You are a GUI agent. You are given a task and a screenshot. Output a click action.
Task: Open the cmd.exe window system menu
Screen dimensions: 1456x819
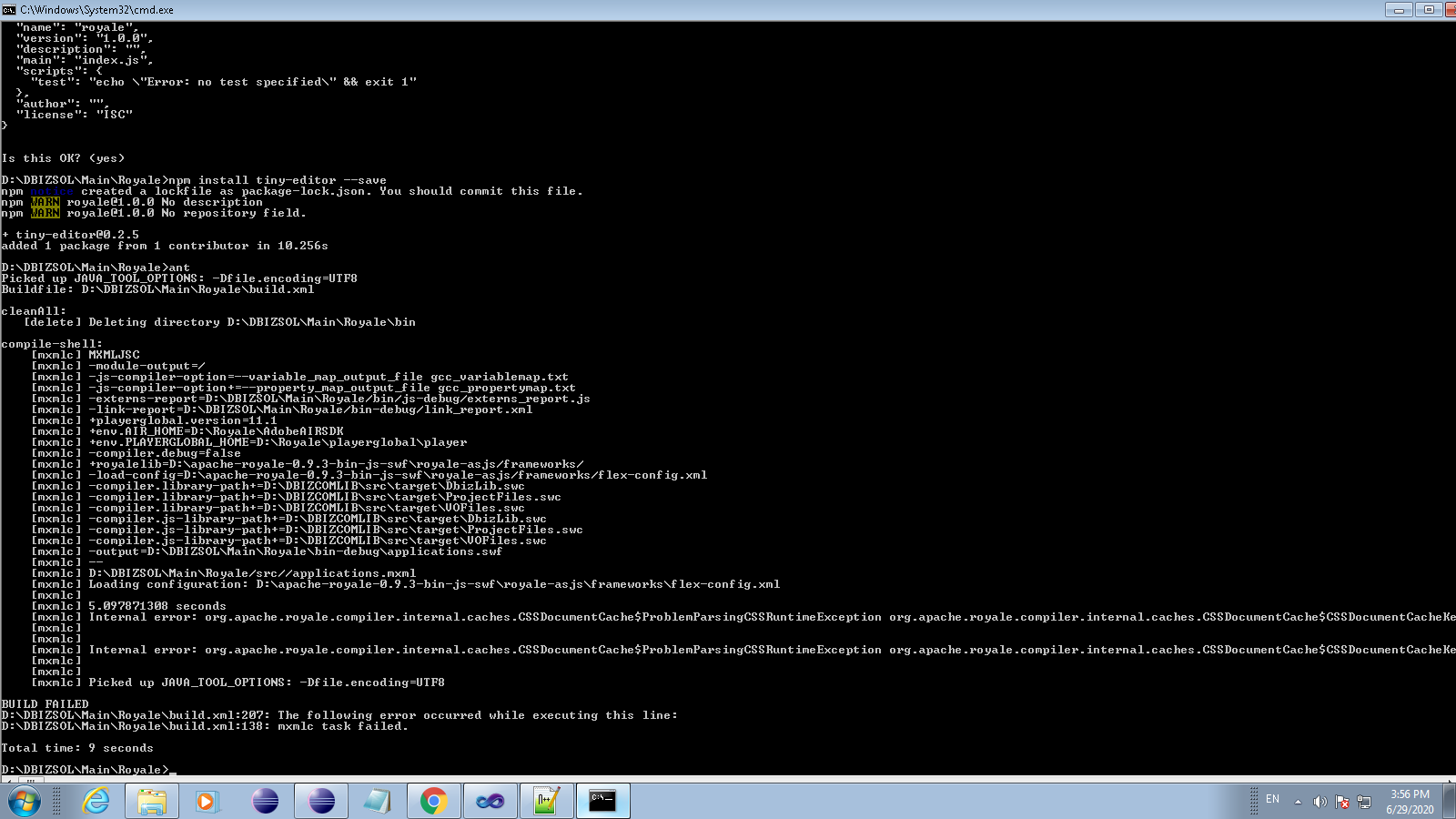pyautogui.click(x=9, y=9)
